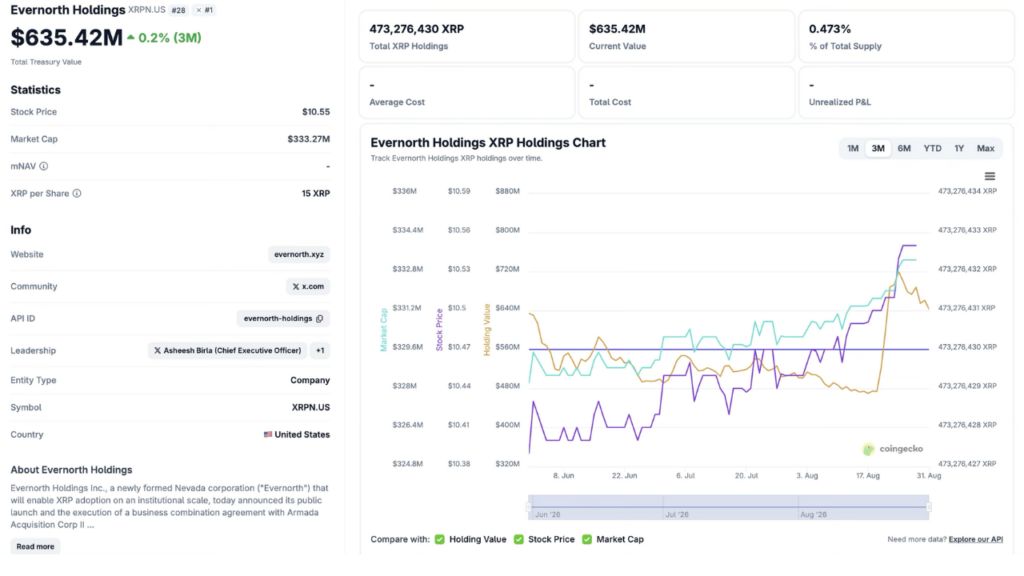Click the mNAV info icon

pos(44,166)
